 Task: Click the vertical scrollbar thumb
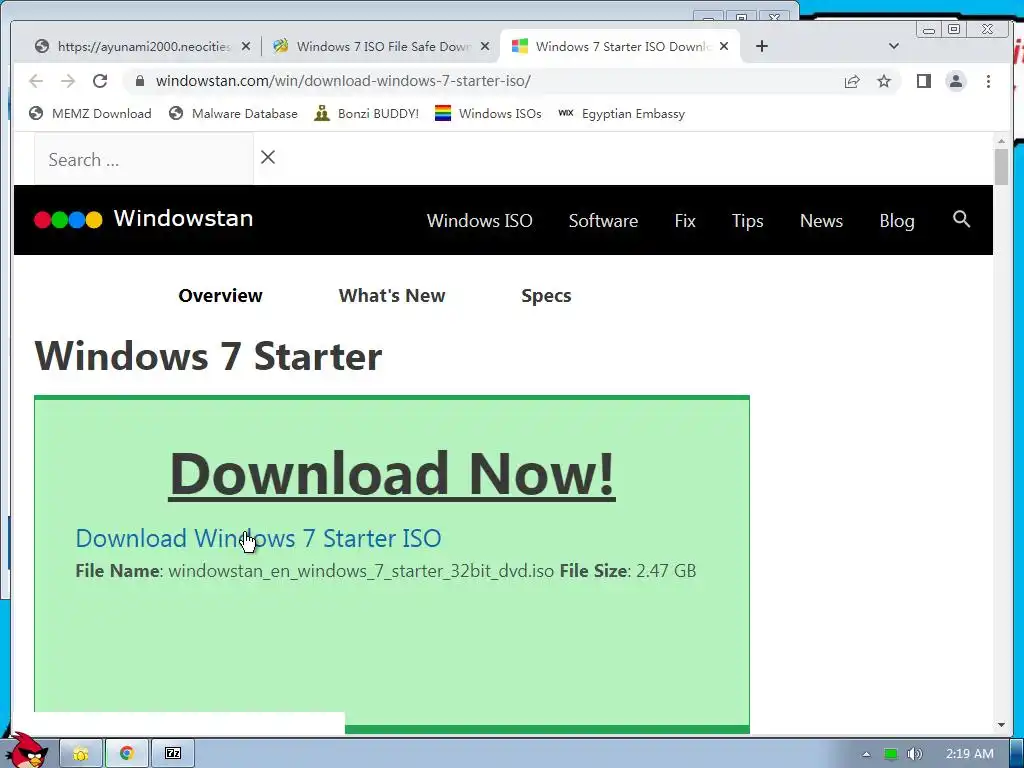tap(1001, 167)
